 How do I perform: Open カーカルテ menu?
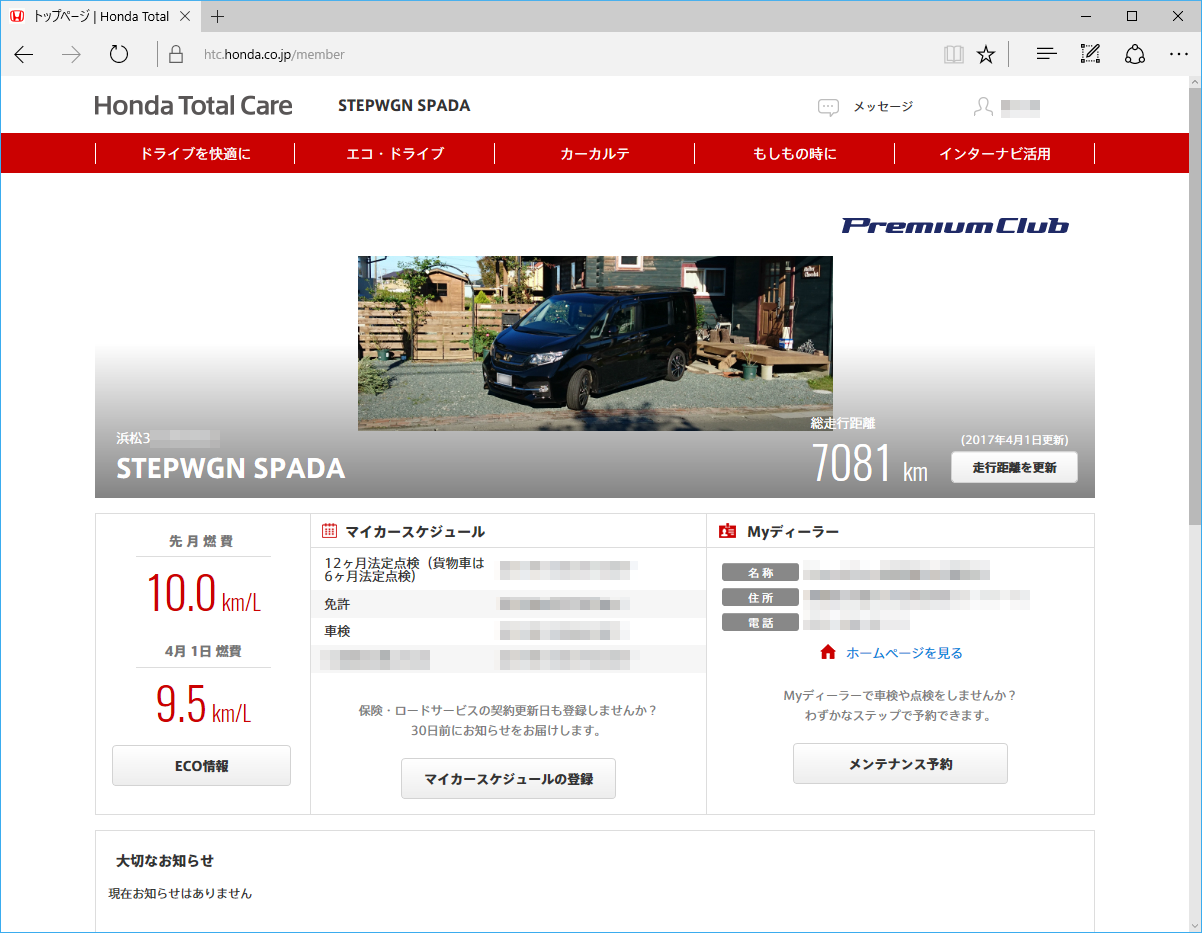click(595, 154)
